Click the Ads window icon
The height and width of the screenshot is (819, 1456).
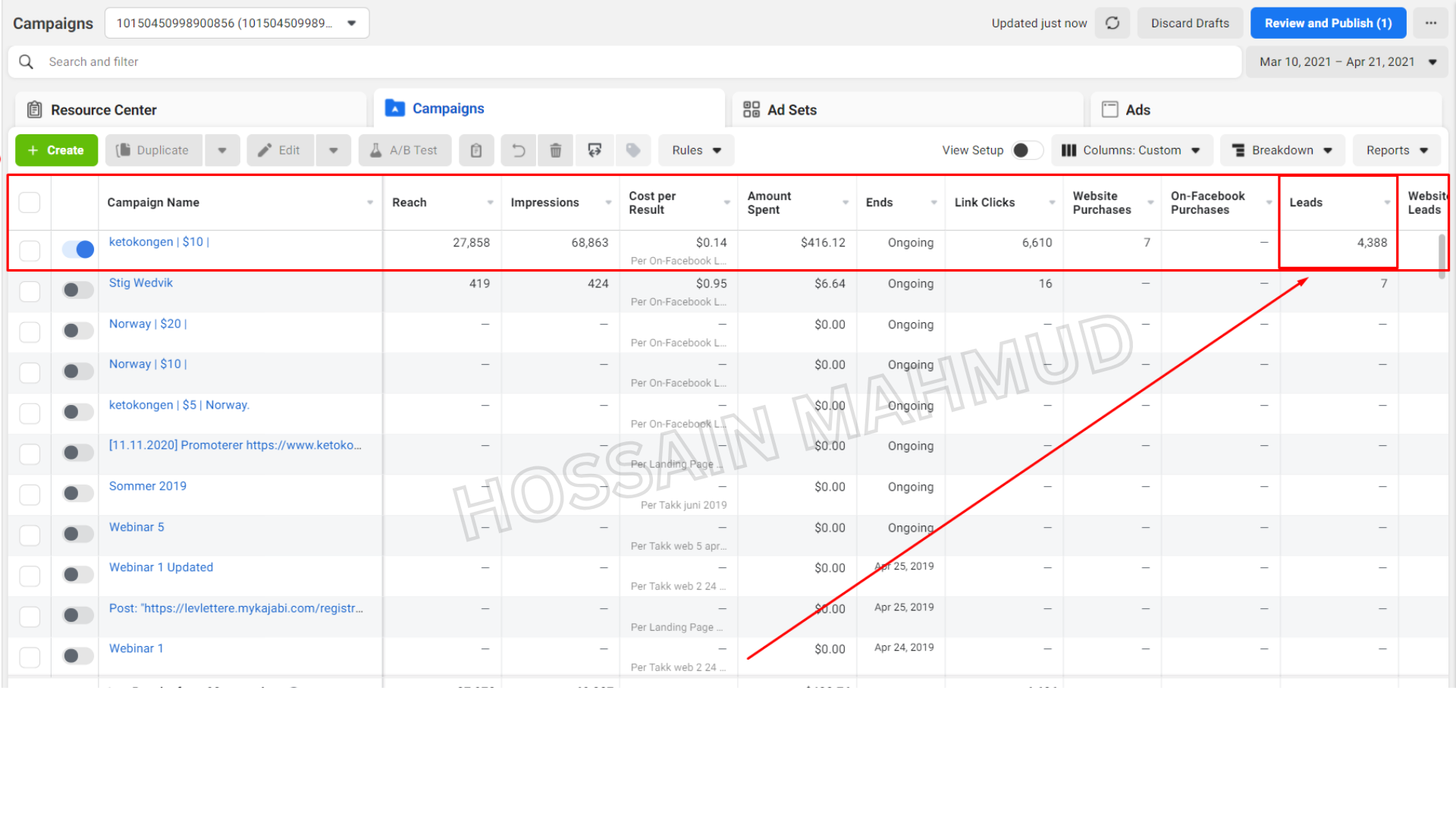1110,110
